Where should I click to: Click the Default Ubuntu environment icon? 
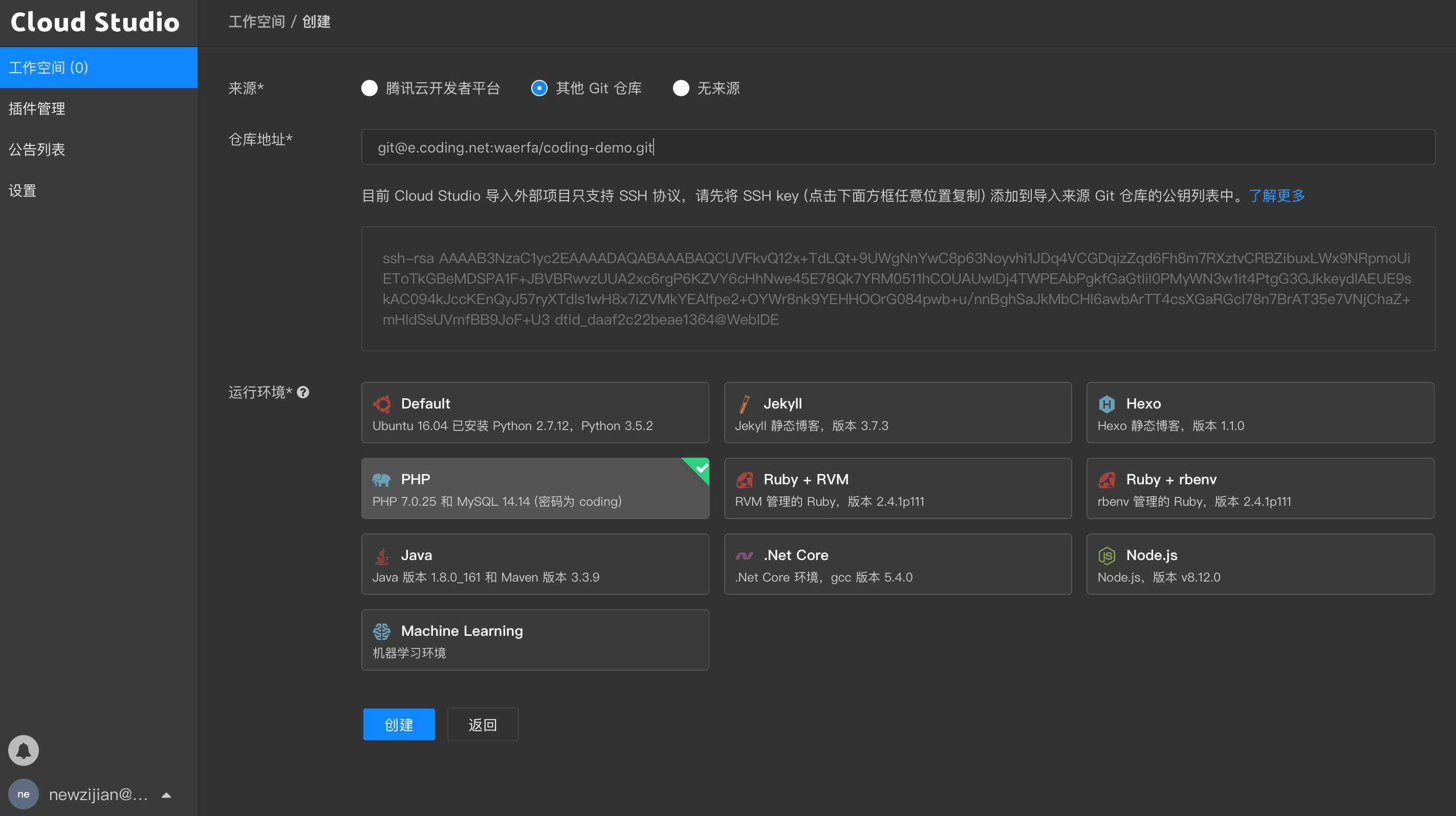pyautogui.click(x=382, y=404)
